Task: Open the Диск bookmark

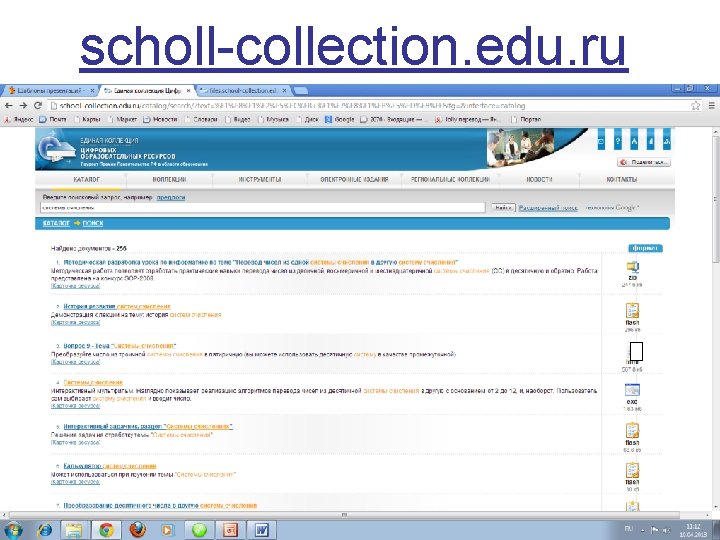Action: tap(307, 119)
